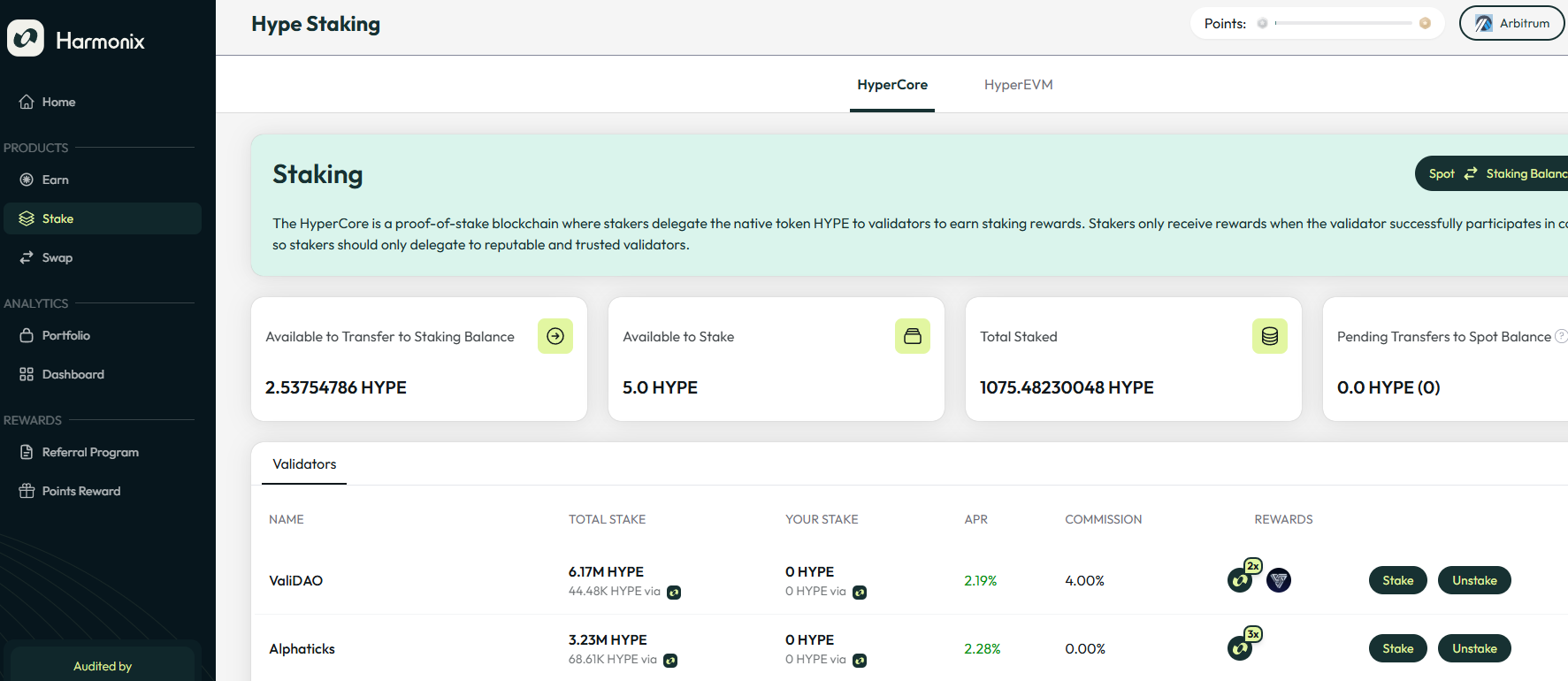Click the Stake layers icon
Viewport: 1568px width, 681px height.
pyautogui.click(x=27, y=218)
